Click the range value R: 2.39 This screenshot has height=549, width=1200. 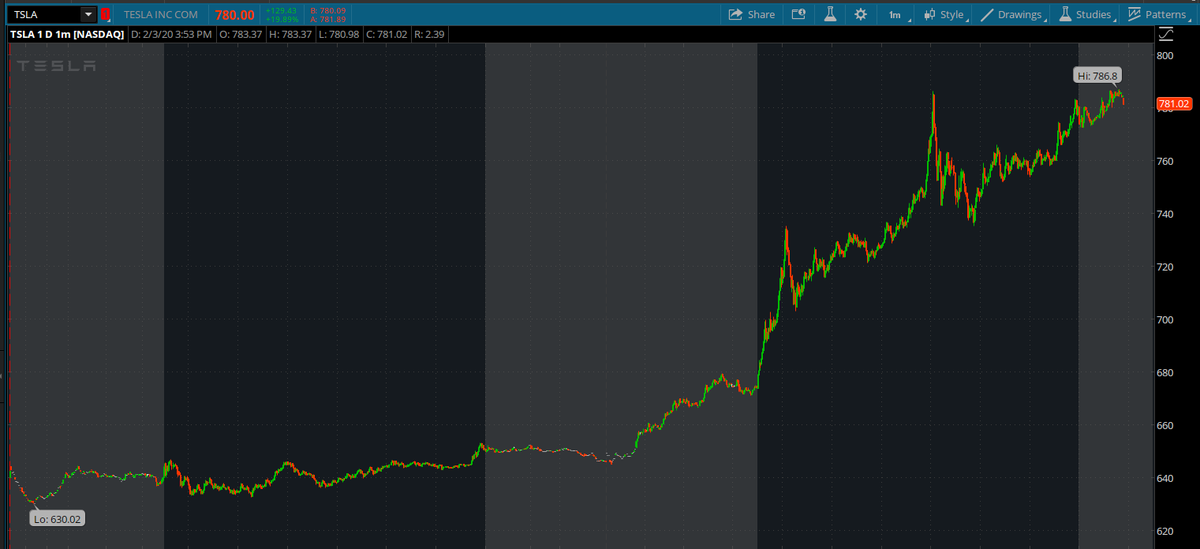pyautogui.click(x=428, y=35)
